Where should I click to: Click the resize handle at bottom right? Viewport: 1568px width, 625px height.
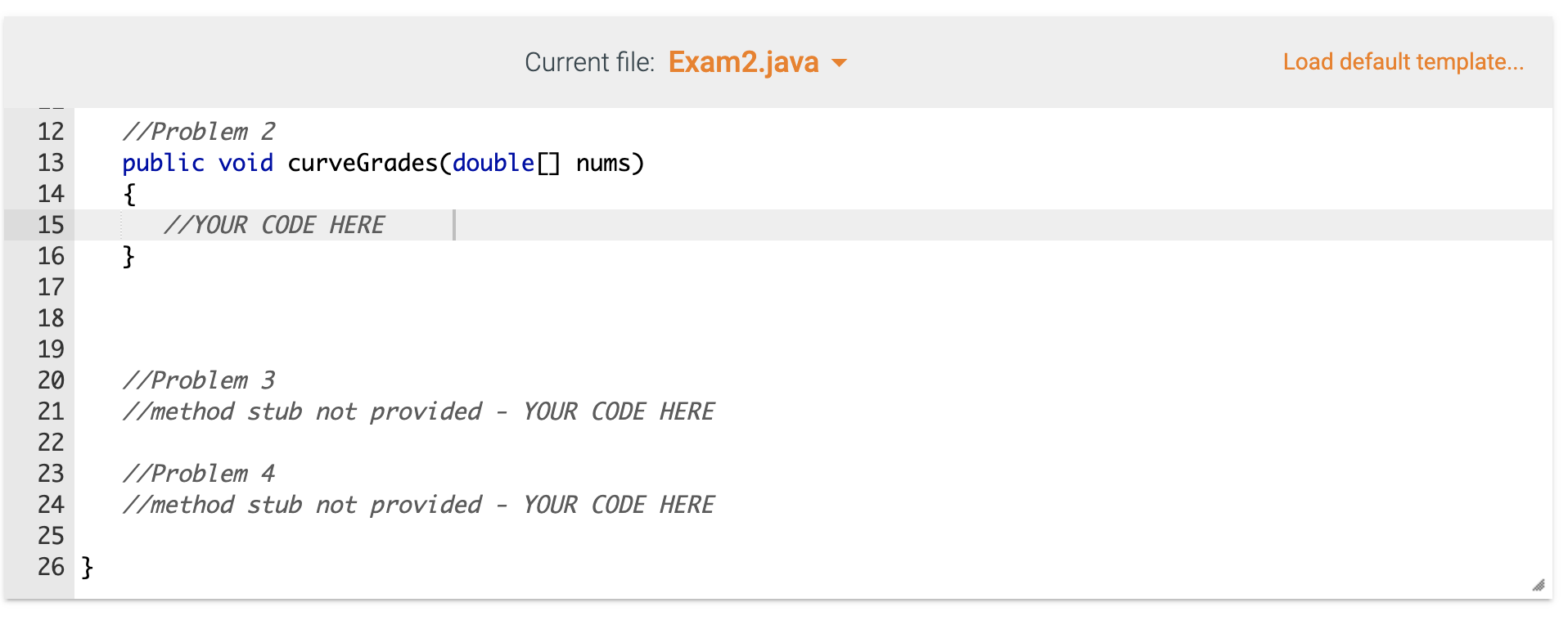click(1538, 586)
